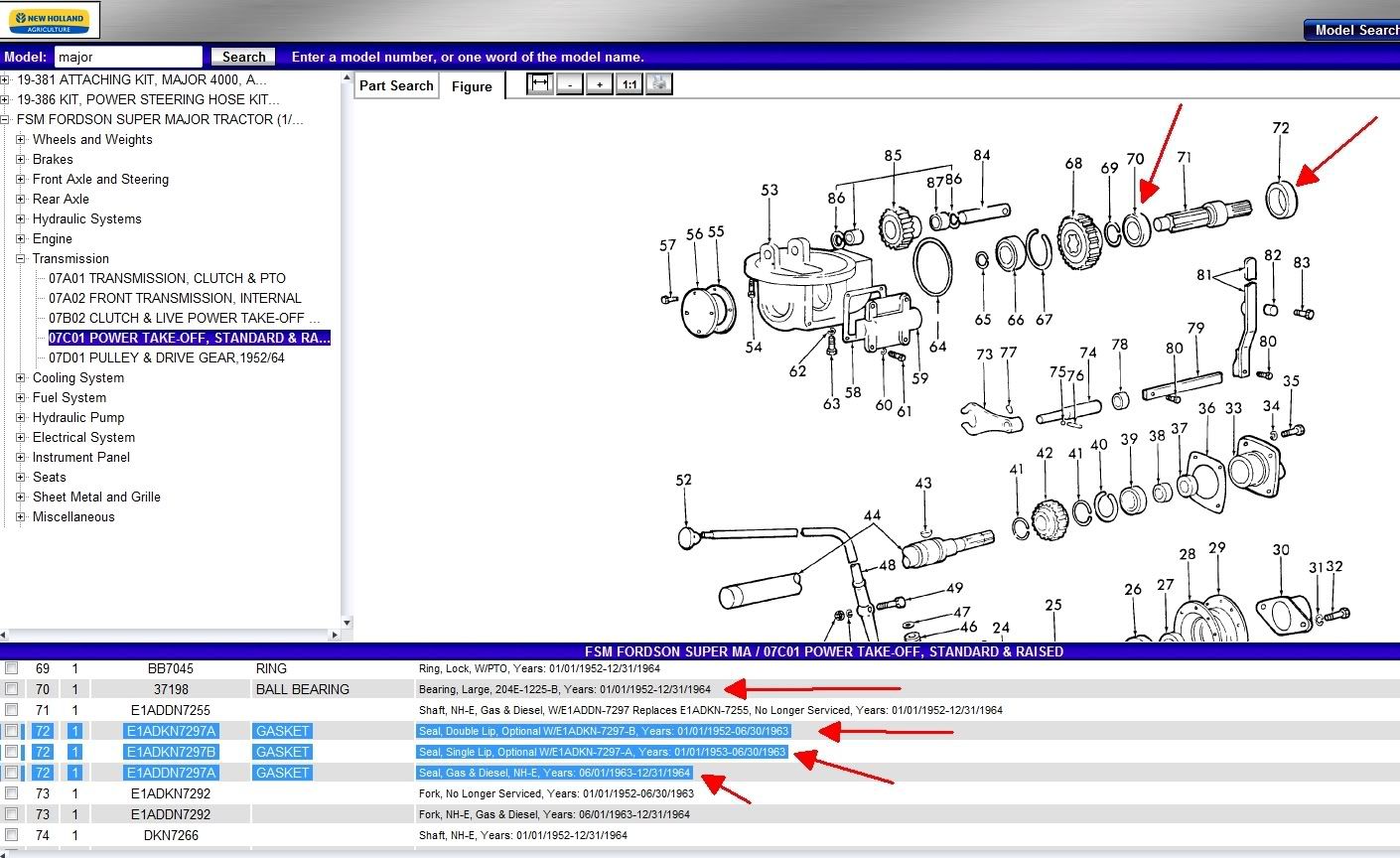Select 07C01 Power Take-Off, Standard entry

(189, 338)
